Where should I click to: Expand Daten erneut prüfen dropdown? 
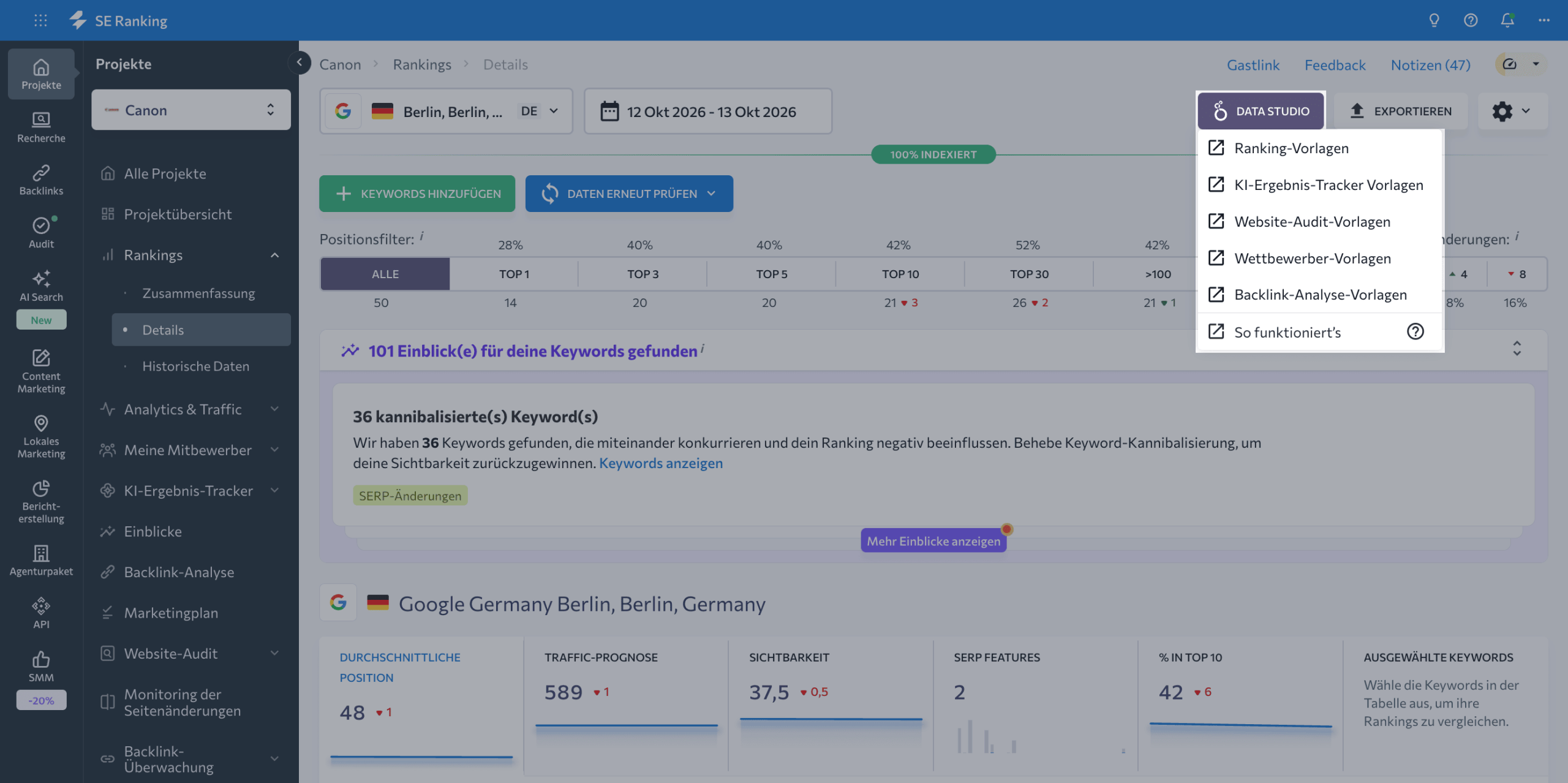(x=711, y=194)
